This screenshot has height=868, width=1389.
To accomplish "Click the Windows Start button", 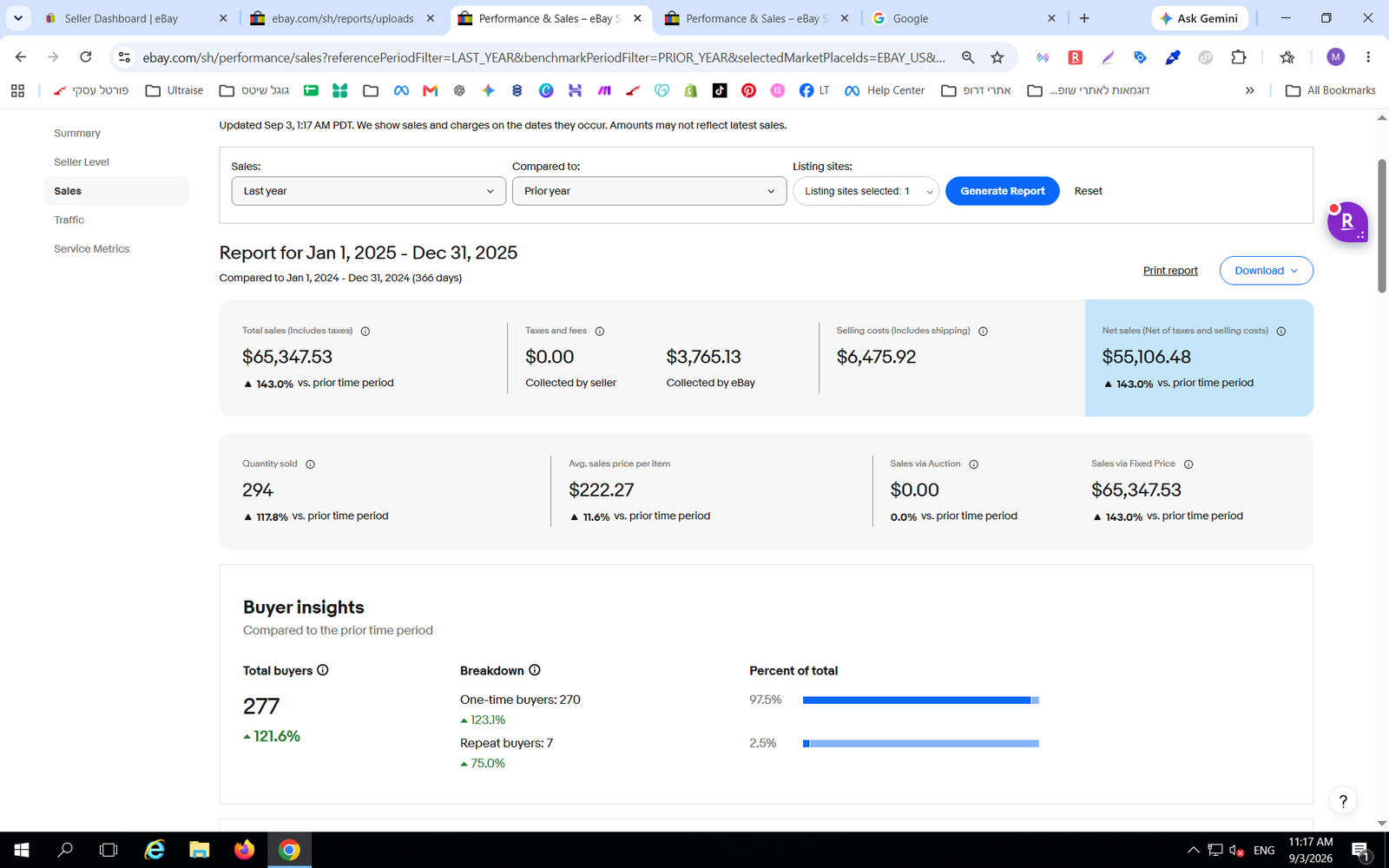I will point(22,850).
